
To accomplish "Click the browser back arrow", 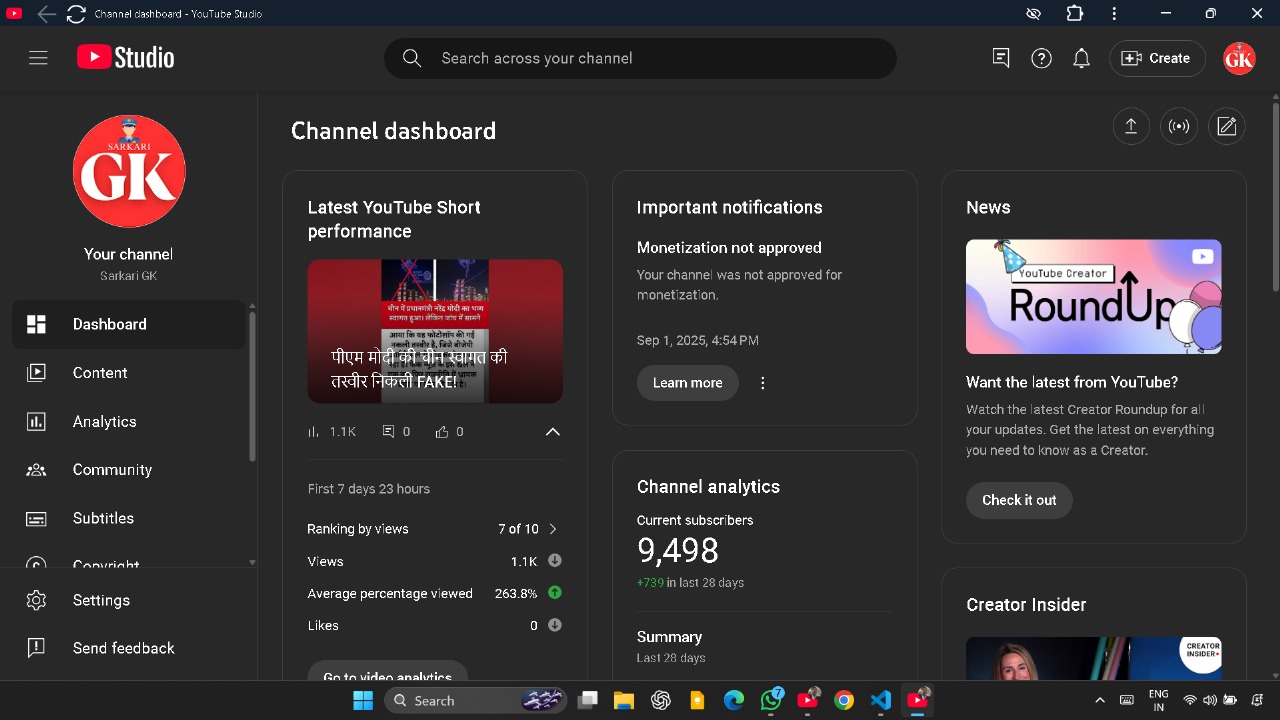I will click(x=46, y=14).
